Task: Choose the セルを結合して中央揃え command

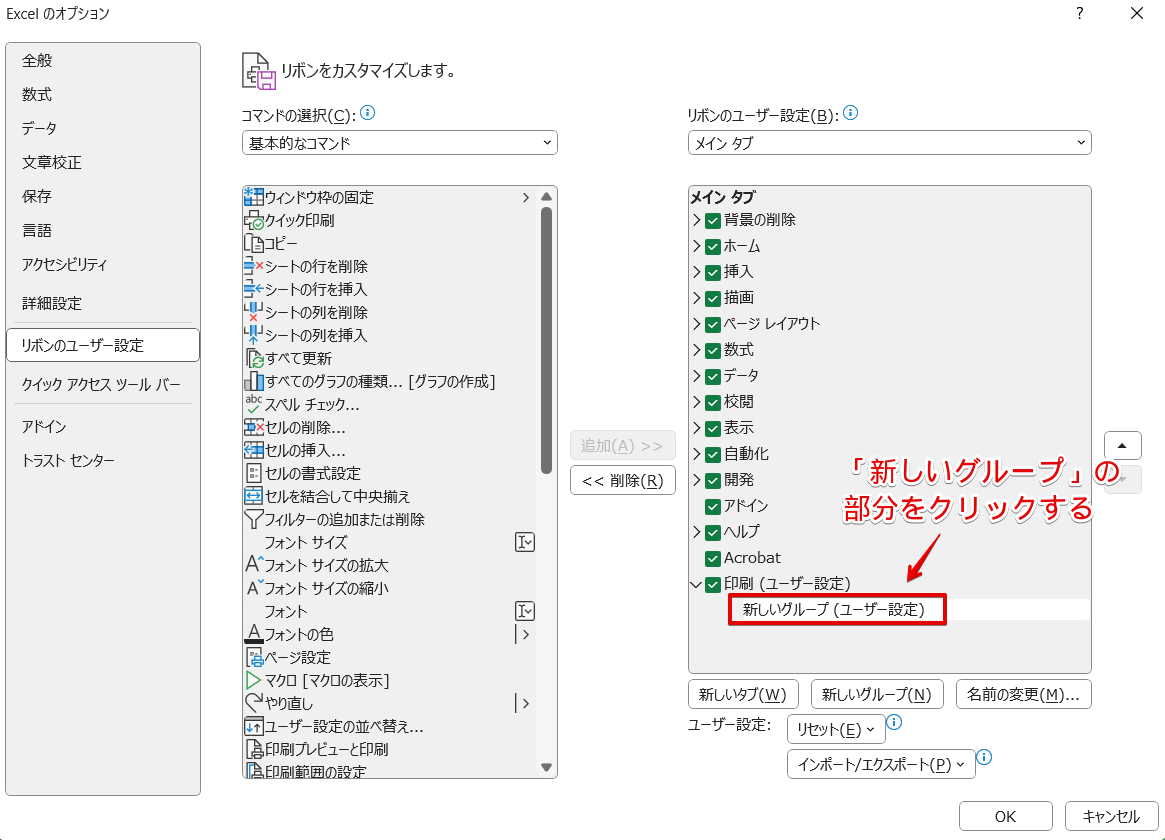Action: pos(330,496)
